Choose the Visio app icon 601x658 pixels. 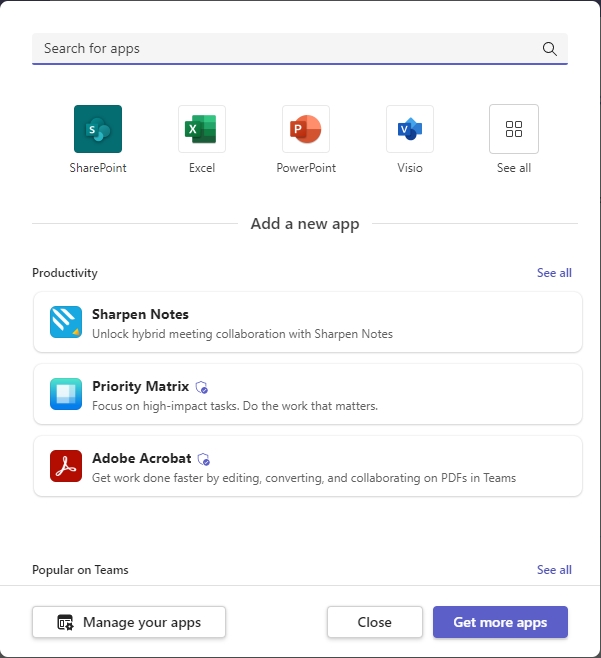click(x=410, y=129)
